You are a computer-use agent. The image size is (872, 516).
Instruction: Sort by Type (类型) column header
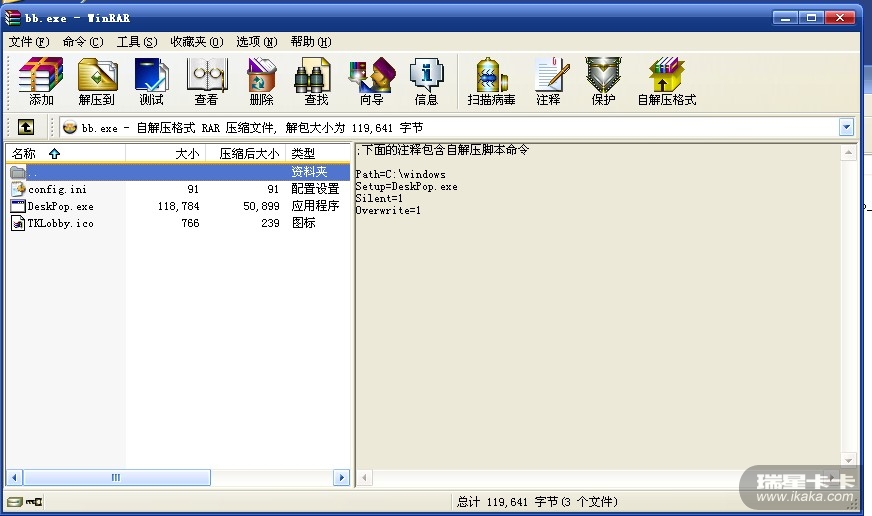point(318,153)
